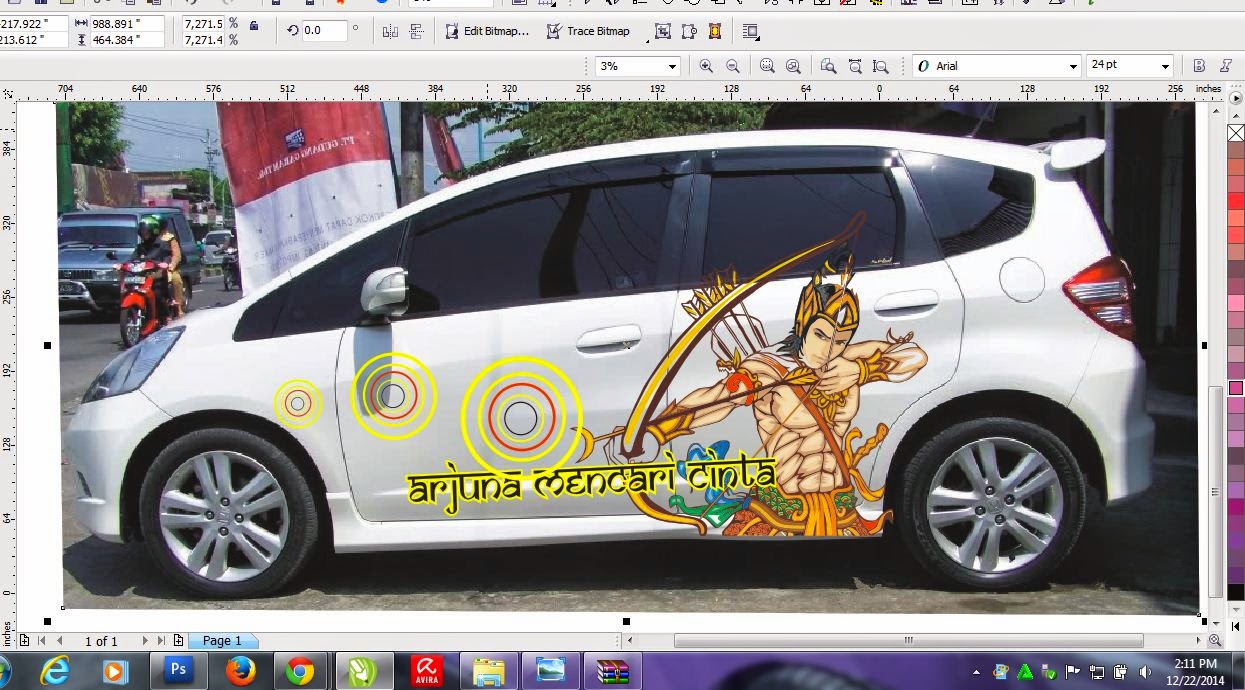The width and height of the screenshot is (1245, 690).
Task: Click the Edit Bitmap button
Action: click(487, 31)
